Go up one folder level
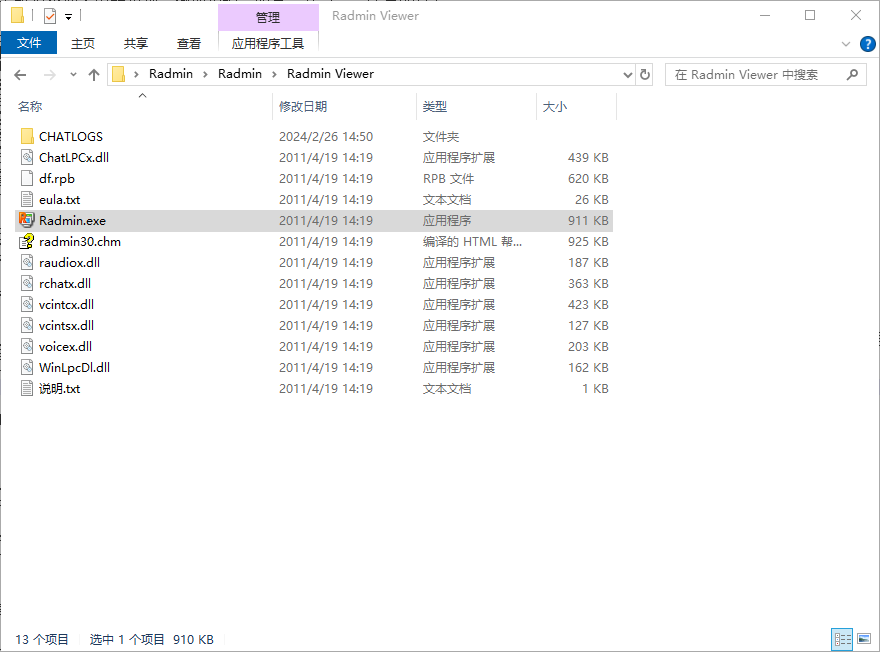 [x=94, y=75]
